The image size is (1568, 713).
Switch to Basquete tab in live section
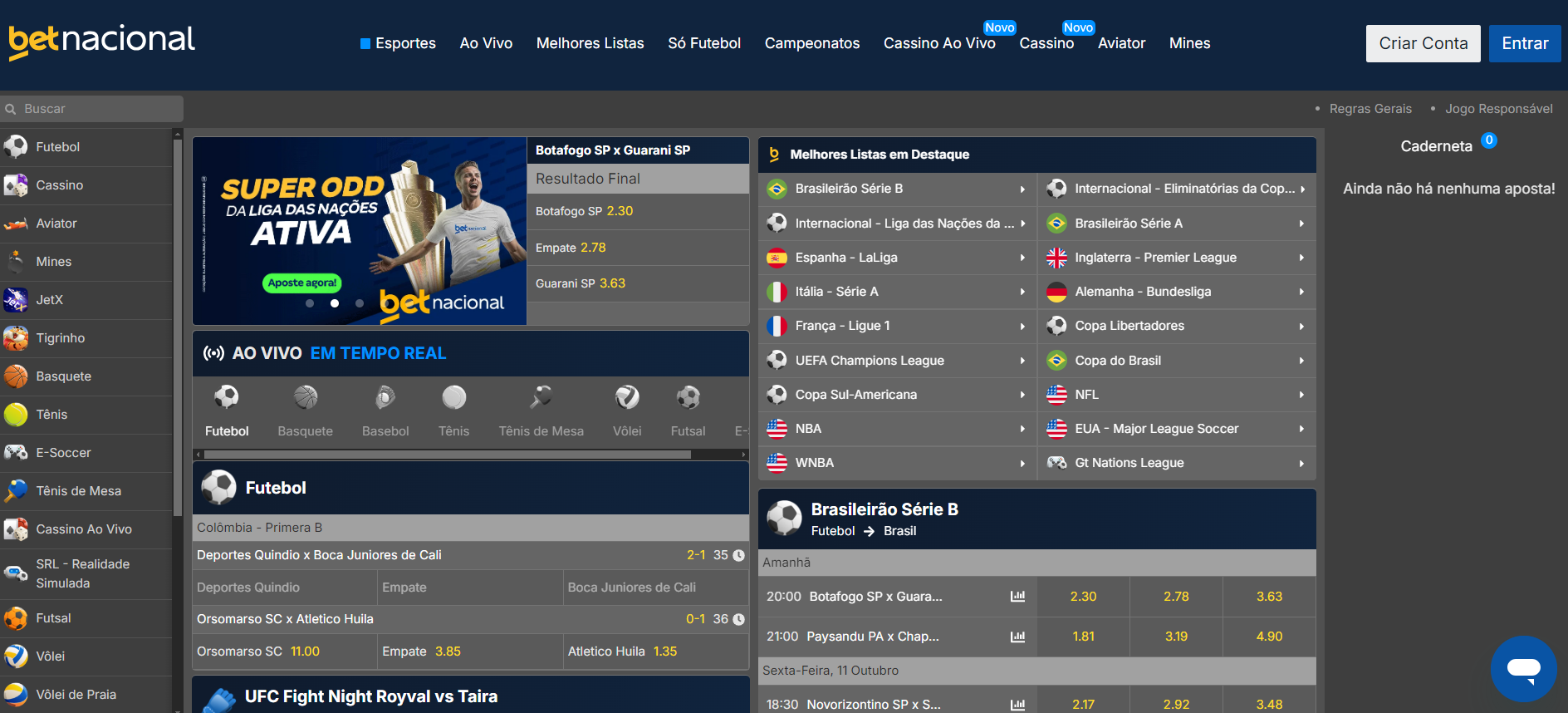click(306, 411)
